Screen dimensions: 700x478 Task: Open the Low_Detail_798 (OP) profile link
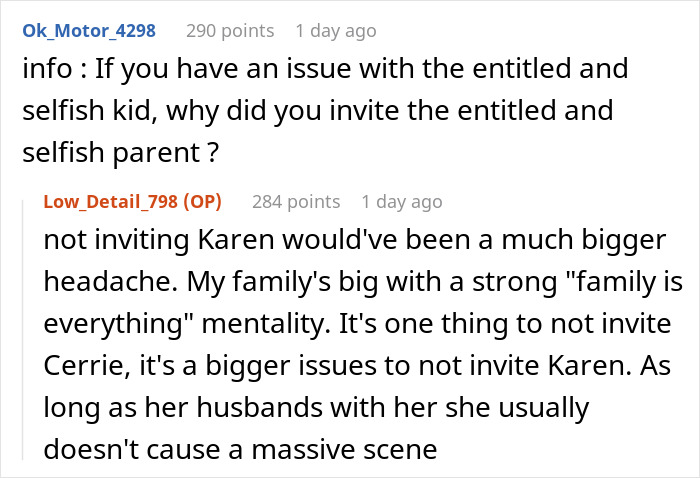point(133,202)
